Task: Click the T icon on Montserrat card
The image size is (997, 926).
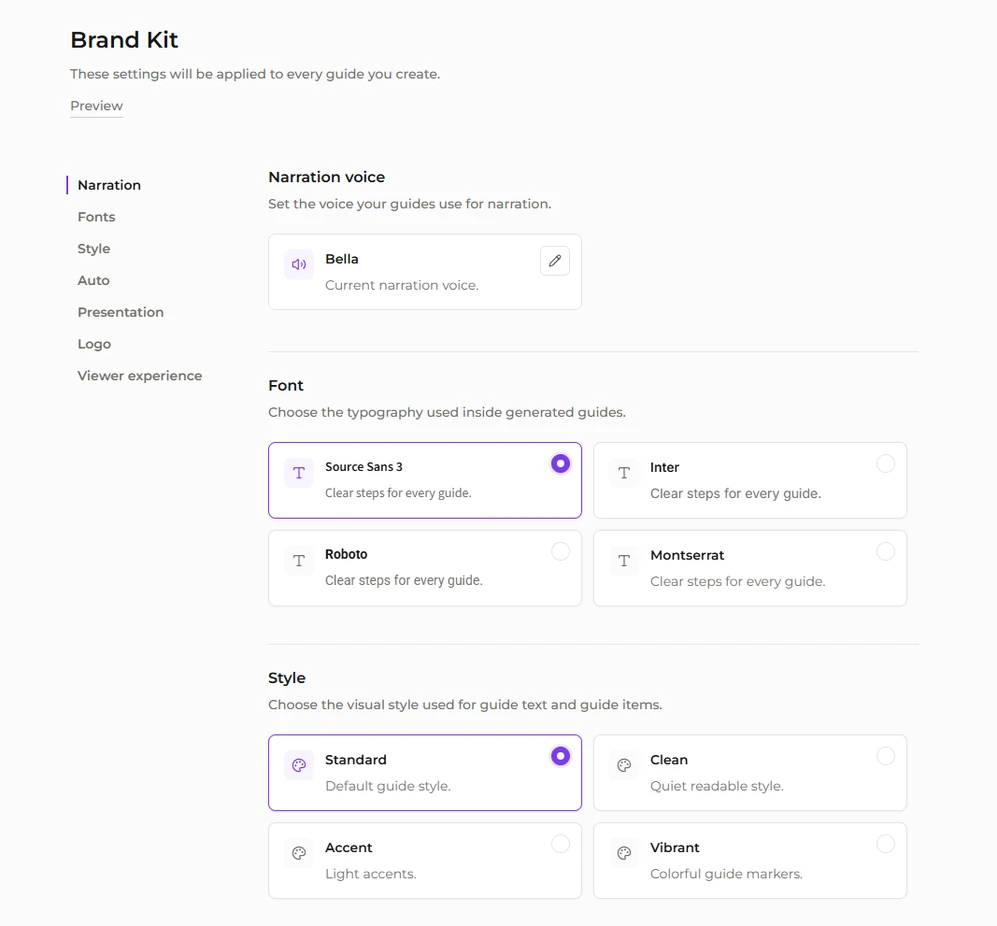Action: coord(624,561)
